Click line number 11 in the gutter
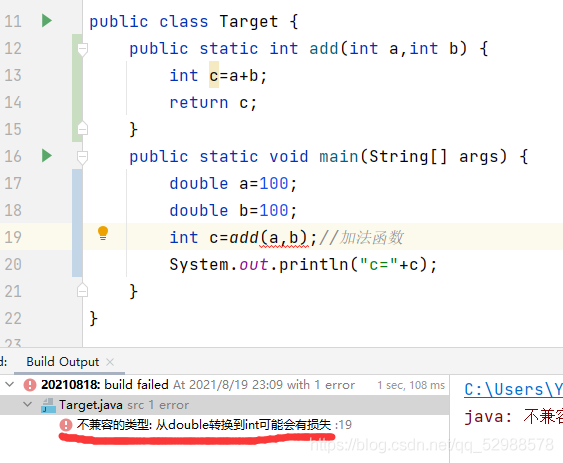Screen dimensions: 563x463 [x=13, y=21]
